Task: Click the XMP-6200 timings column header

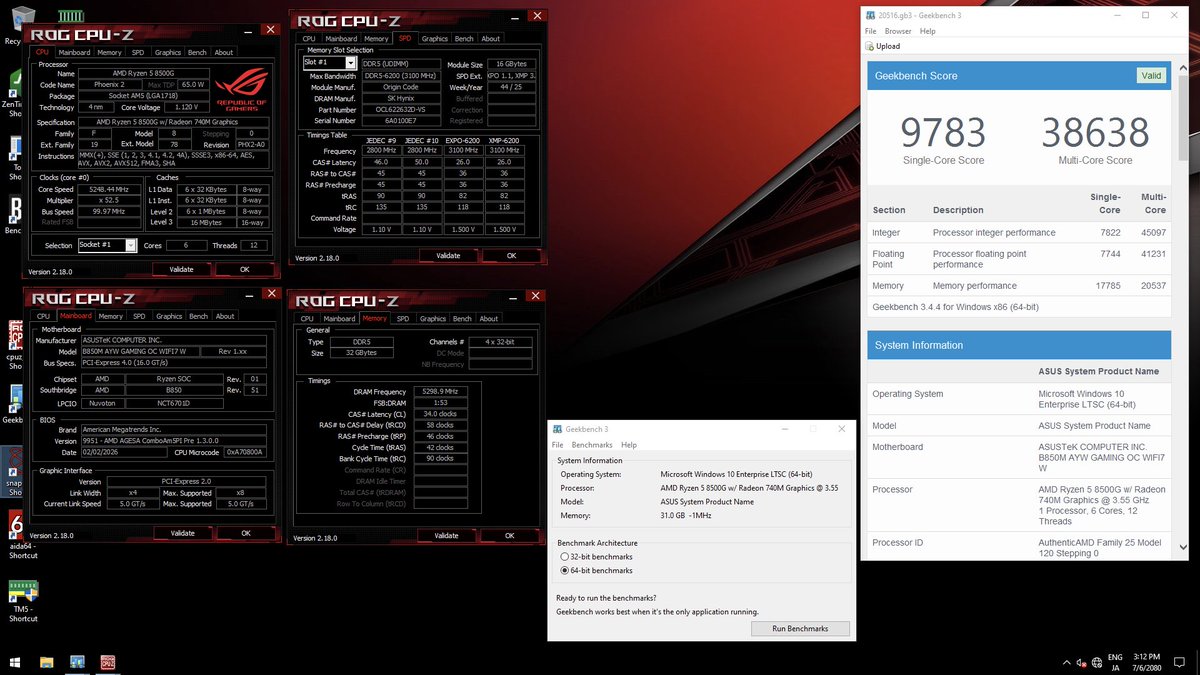Action: point(504,140)
